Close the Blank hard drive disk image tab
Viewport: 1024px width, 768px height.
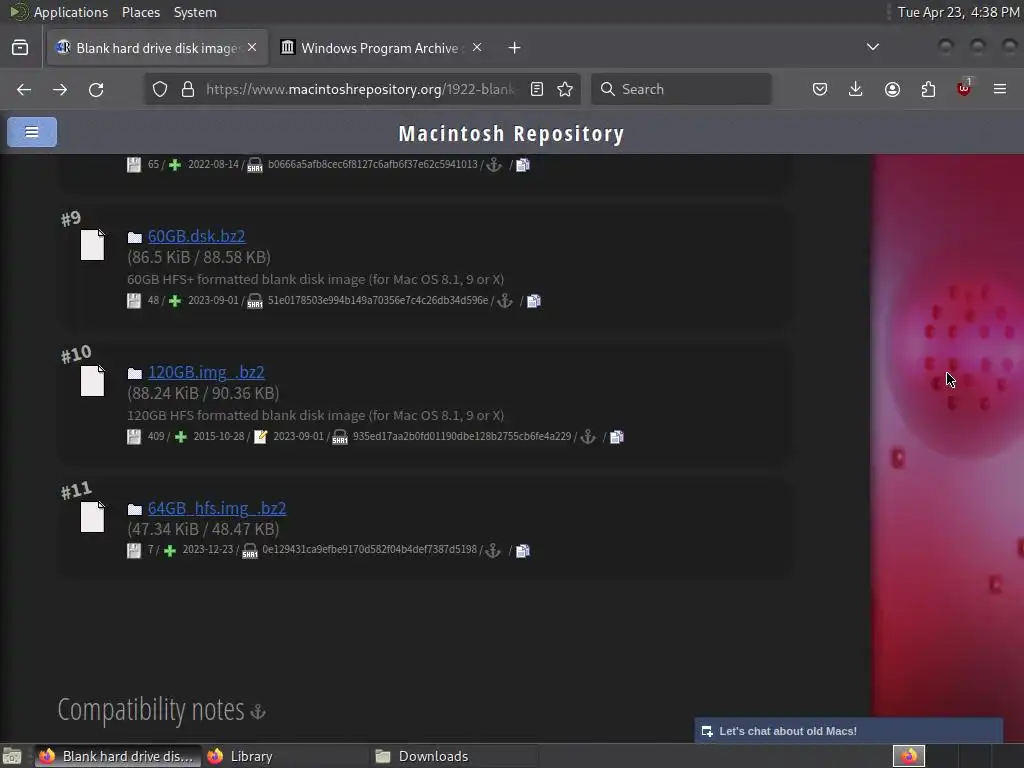pyautogui.click(x=252, y=48)
